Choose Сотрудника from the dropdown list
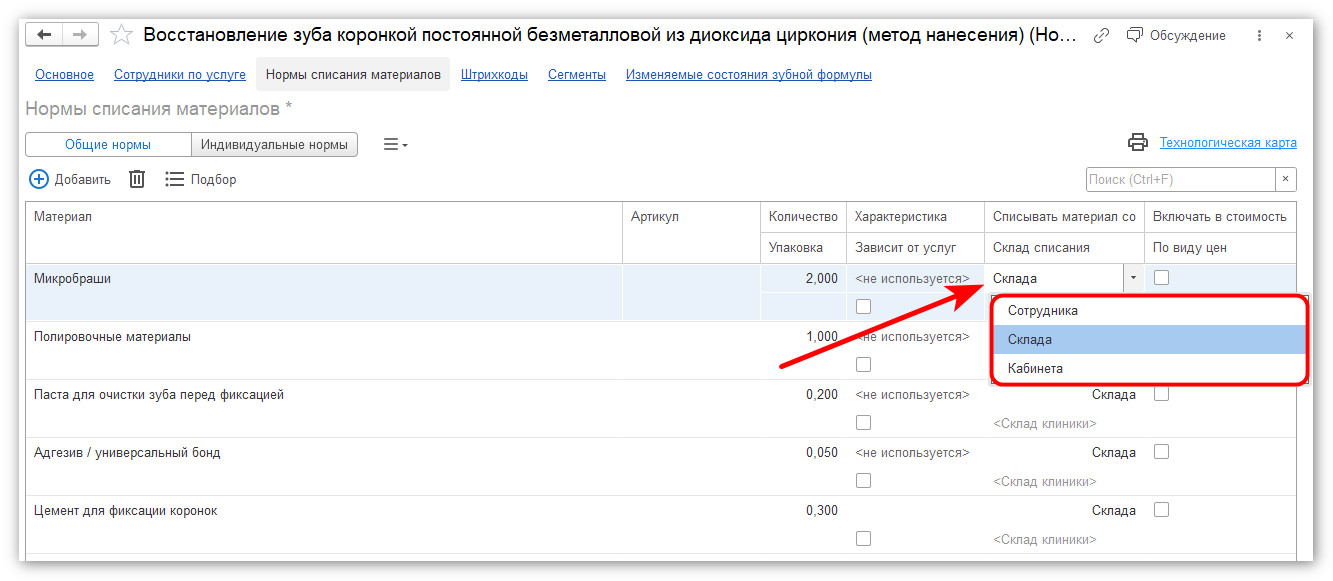 pos(1149,310)
